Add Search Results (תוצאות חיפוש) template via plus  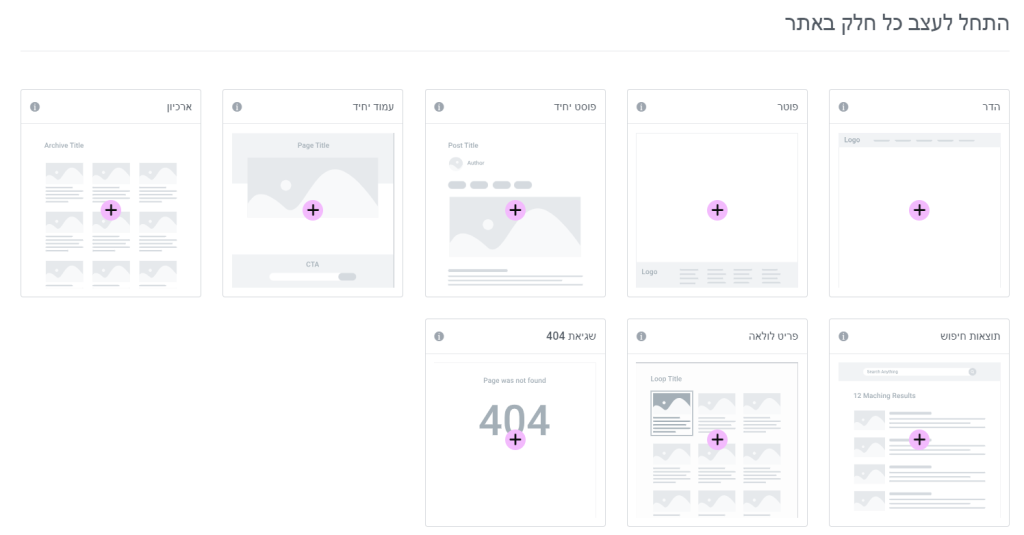[x=919, y=439]
